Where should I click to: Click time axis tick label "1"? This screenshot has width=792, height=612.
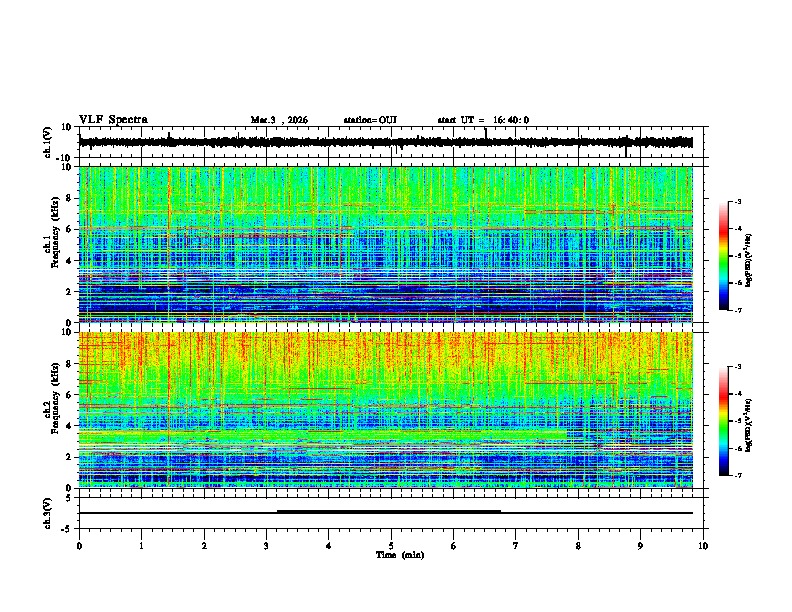click(x=141, y=546)
